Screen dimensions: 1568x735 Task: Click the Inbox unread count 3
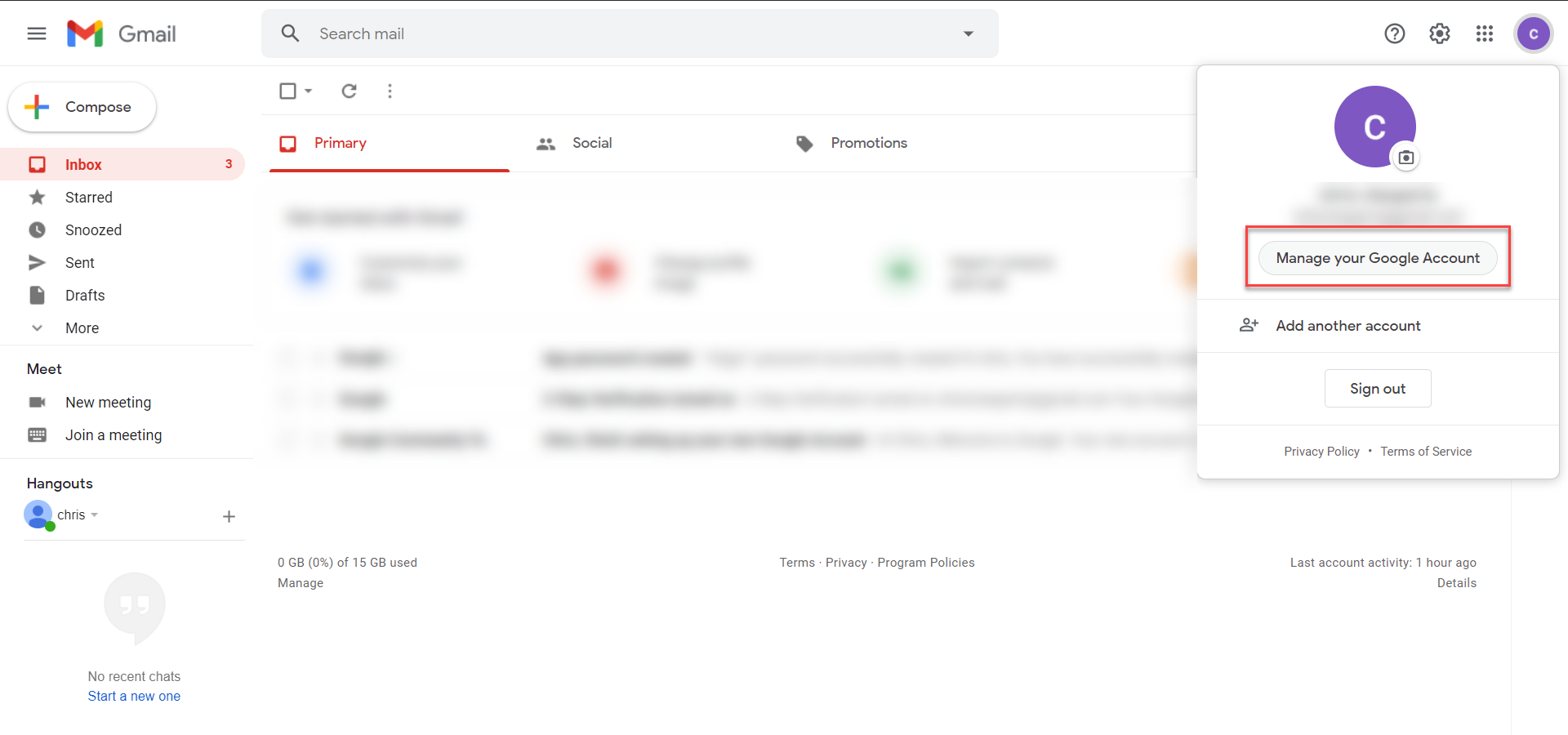pyautogui.click(x=229, y=164)
